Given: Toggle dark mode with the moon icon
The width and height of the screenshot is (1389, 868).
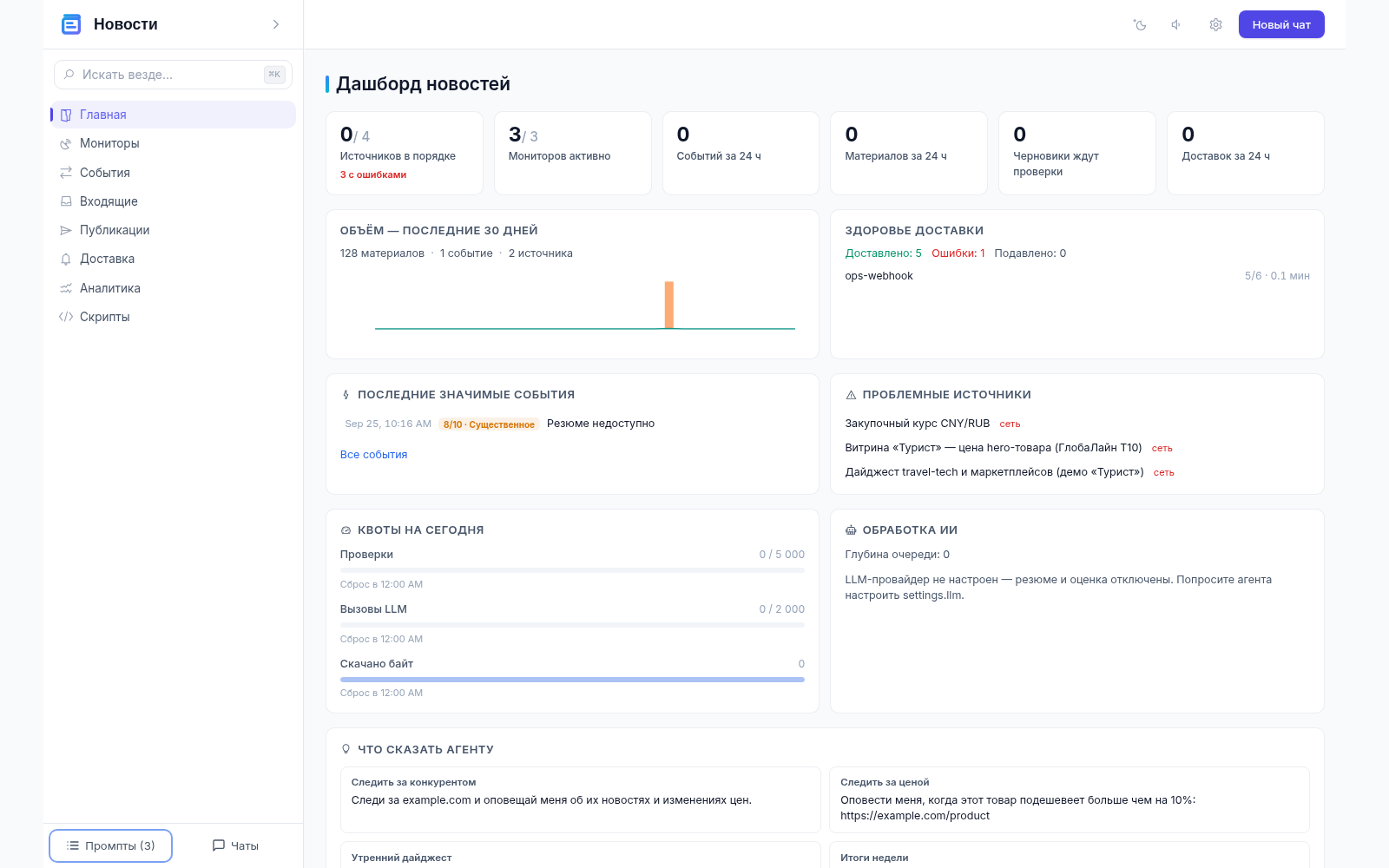Looking at the screenshot, I should (1140, 25).
